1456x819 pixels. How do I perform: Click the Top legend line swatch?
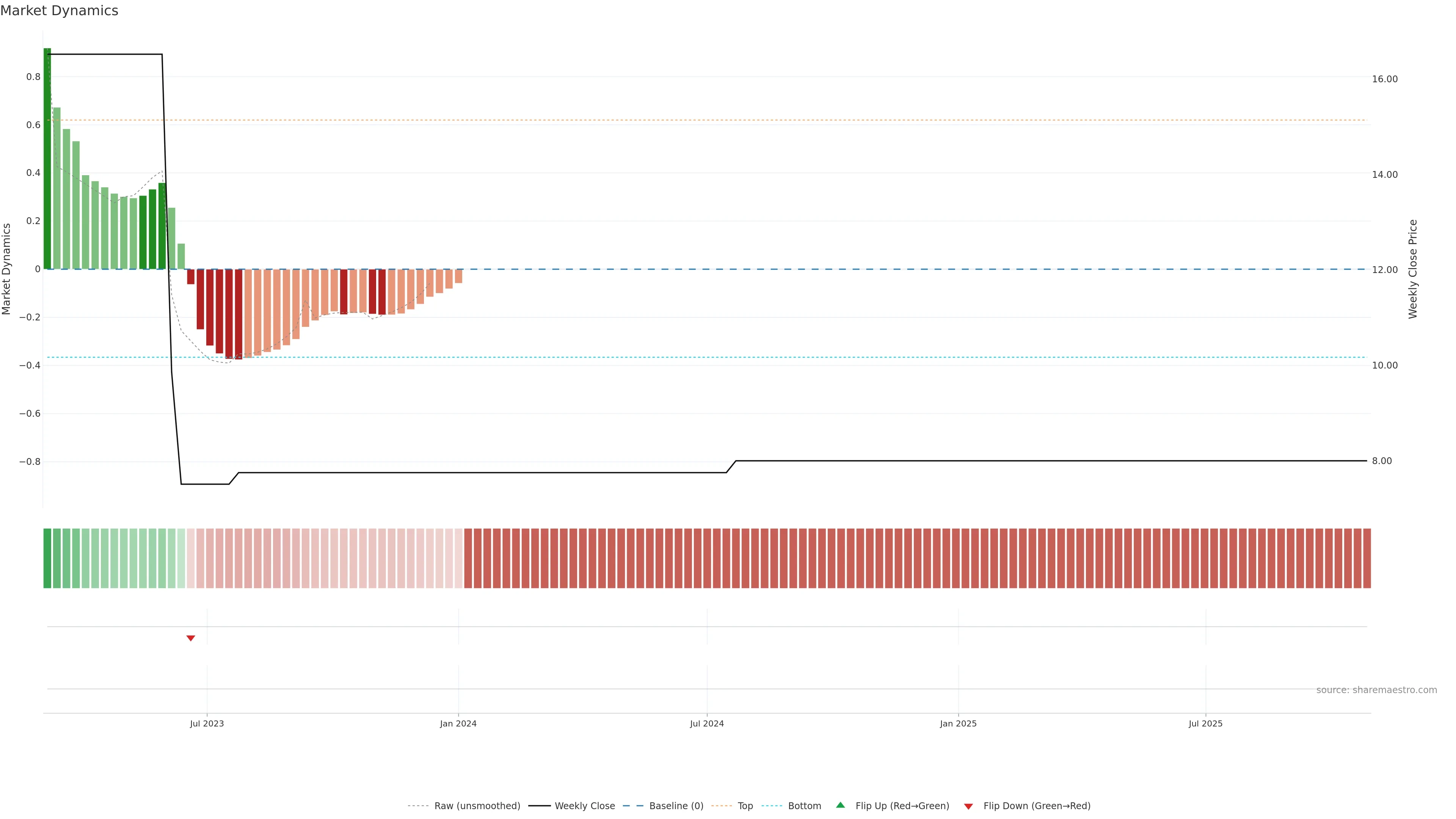click(x=721, y=806)
